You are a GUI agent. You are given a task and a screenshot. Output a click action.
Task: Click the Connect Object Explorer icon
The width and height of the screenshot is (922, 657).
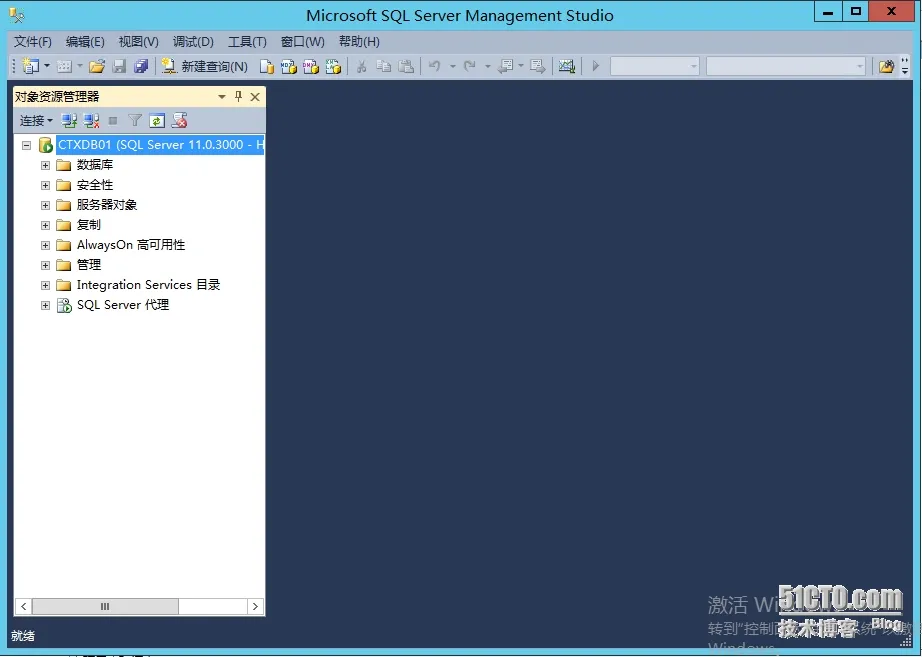pos(69,121)
